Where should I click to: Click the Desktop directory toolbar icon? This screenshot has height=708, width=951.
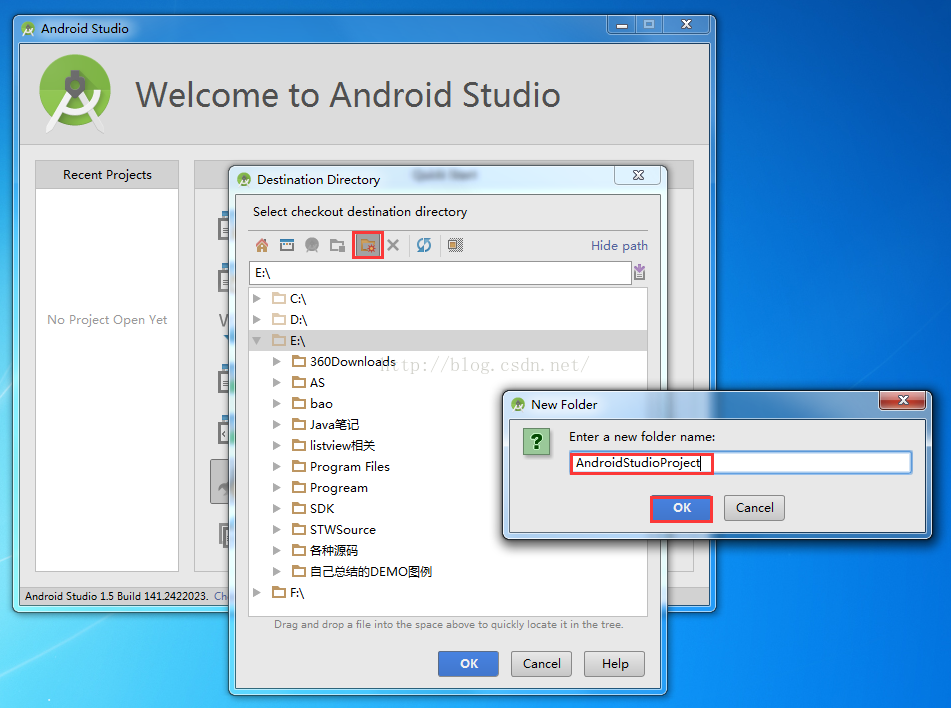tap(287, 245)
